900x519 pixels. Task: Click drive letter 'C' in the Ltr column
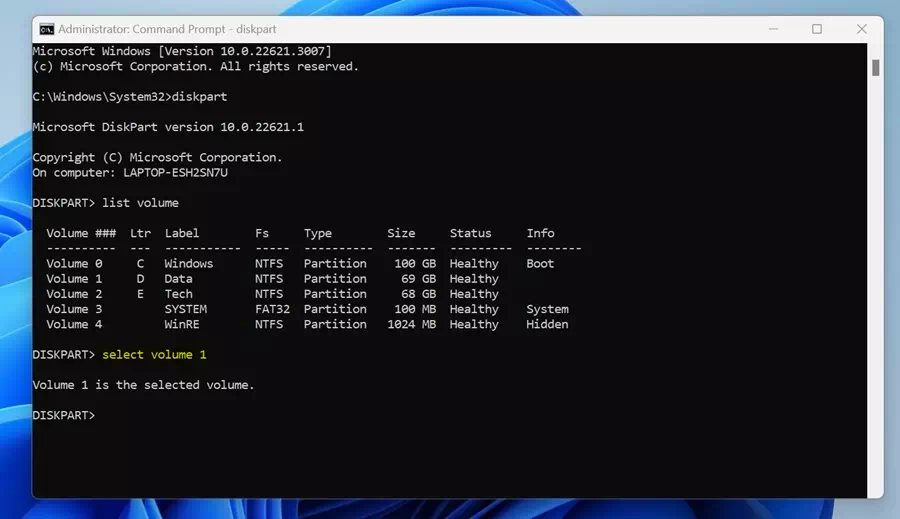[140, 264]
